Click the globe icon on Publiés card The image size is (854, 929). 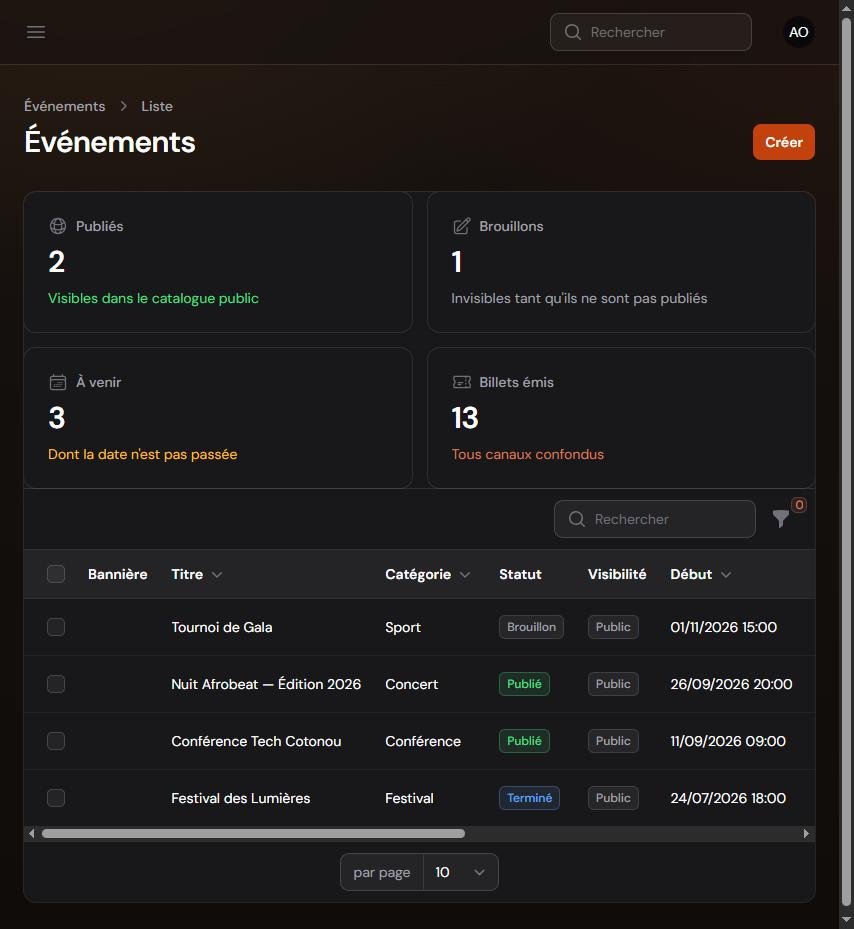(57, 226)
